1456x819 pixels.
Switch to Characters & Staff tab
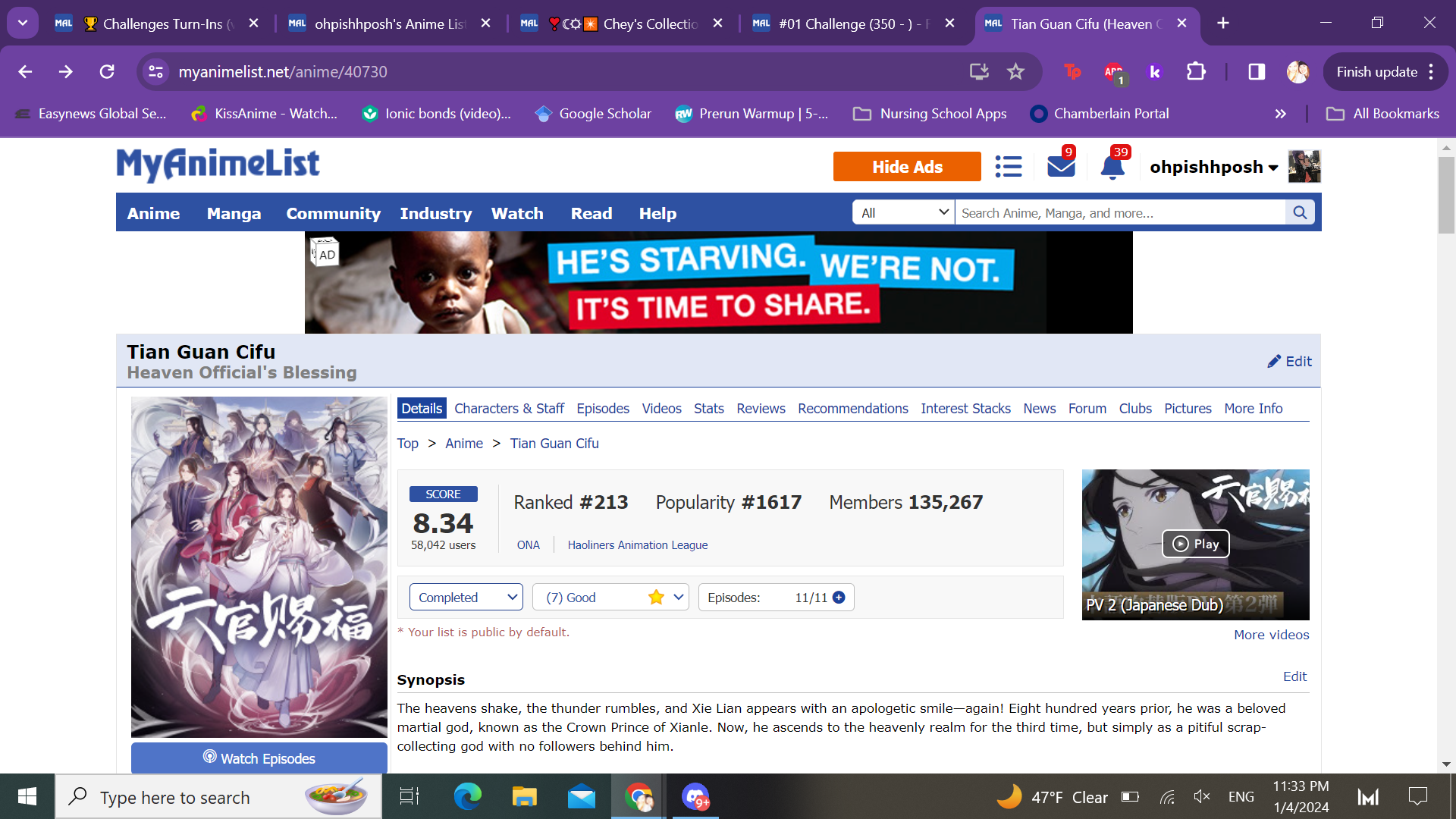[509, 409]
